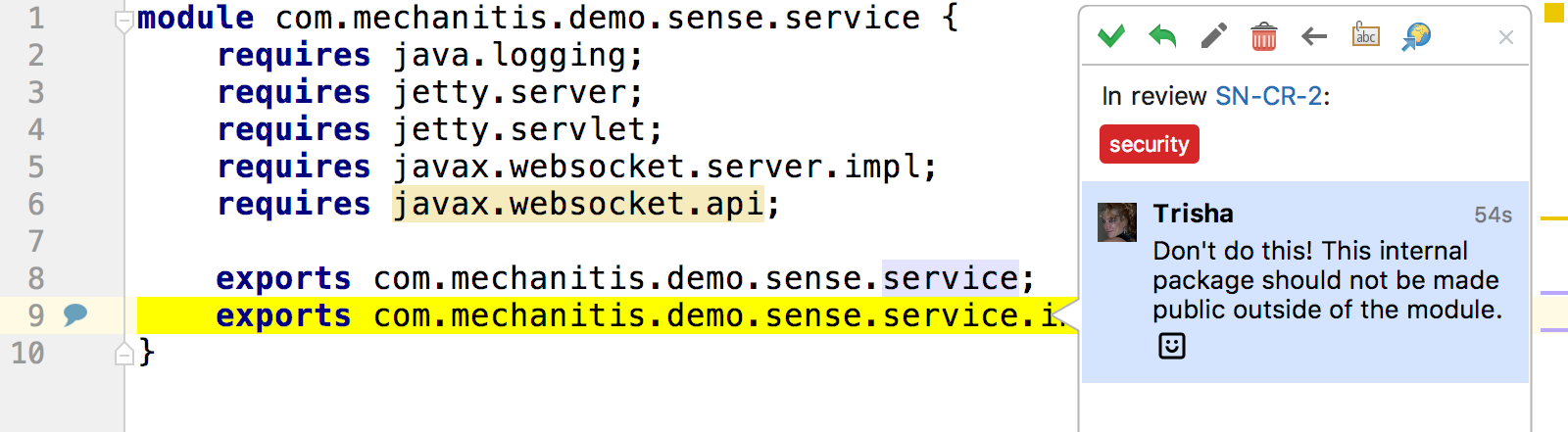Resolve the comment with green checkmark

pos(1111,37)
